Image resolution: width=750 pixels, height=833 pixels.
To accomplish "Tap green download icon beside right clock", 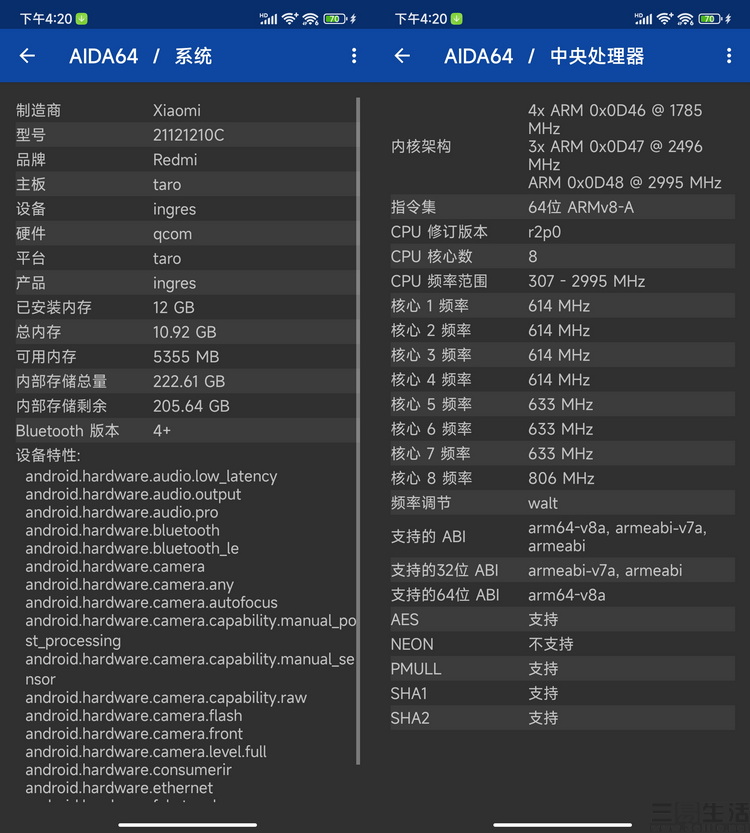I will tap(456, 19).
